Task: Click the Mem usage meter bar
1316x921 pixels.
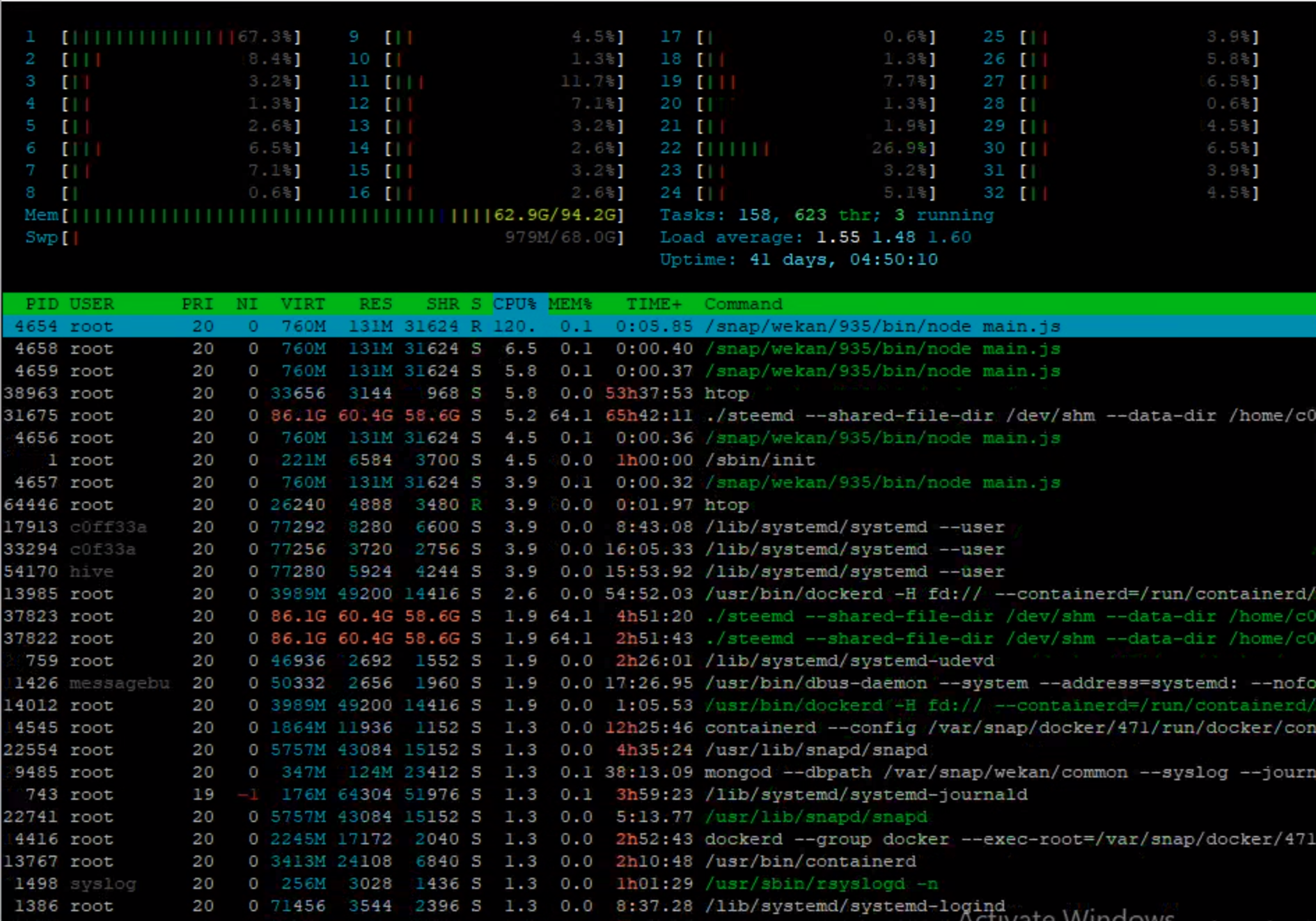Action: (324, 215)
